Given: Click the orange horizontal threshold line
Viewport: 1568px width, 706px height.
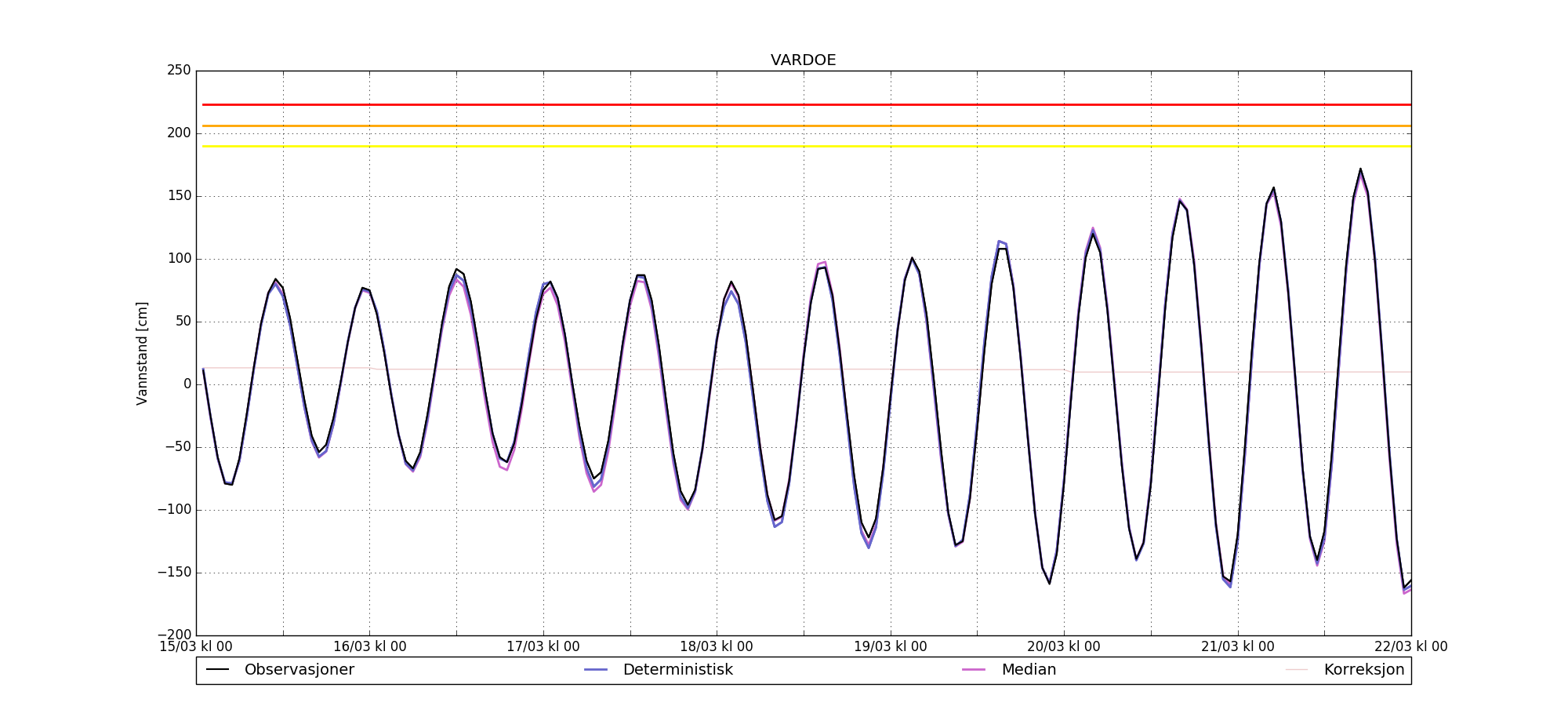Looking at the screenshot, I should click(x=784, y=126).
